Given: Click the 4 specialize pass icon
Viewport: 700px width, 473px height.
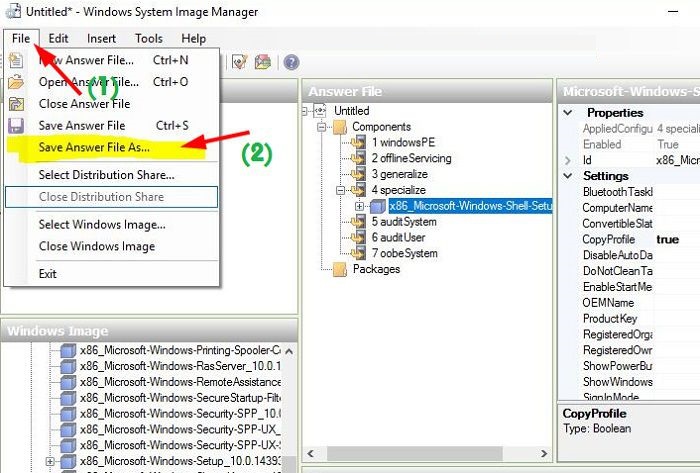Looking at the screenshot, I should point(358,190).
